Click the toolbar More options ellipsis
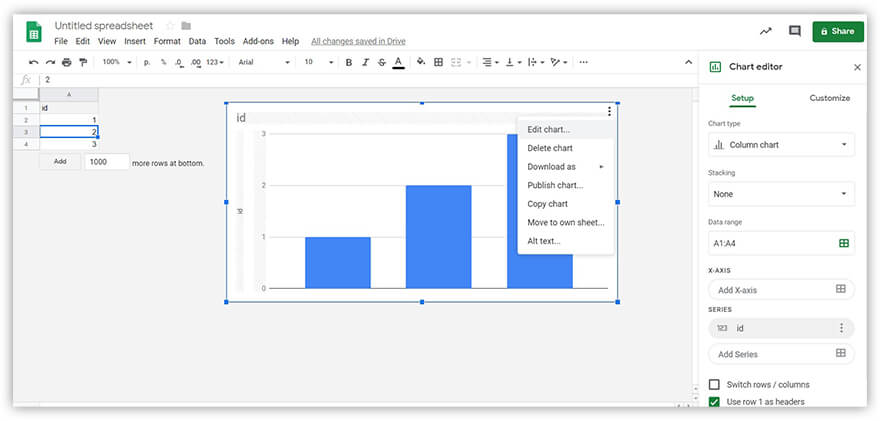Screen dimensions: 880x421 coord(583,62)
